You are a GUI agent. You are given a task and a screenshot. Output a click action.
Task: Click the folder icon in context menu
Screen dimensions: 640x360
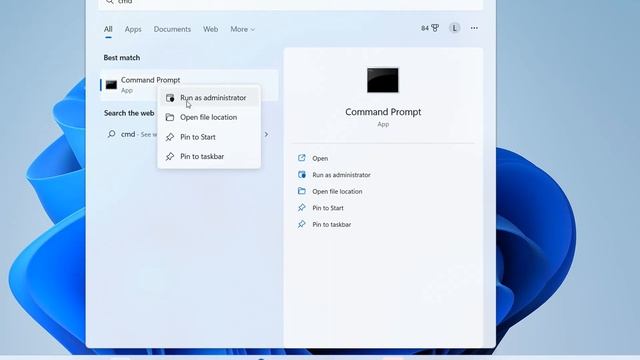tap(170, 118)
